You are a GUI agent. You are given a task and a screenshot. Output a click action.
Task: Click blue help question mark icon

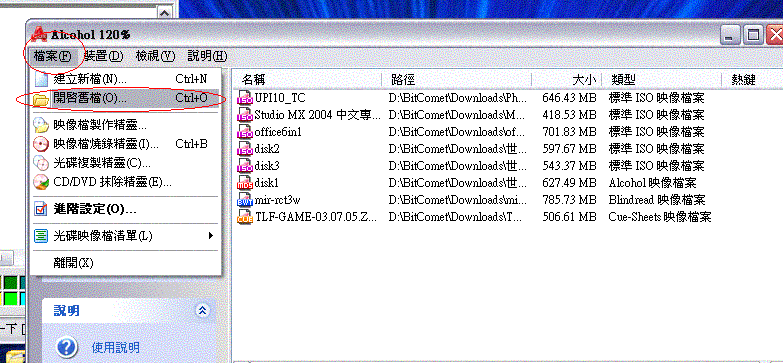67,347
